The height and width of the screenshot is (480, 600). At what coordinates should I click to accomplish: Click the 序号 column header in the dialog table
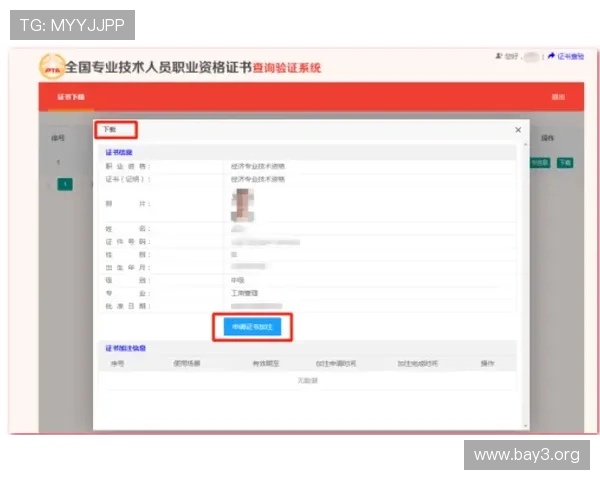(x=117, y=363)
